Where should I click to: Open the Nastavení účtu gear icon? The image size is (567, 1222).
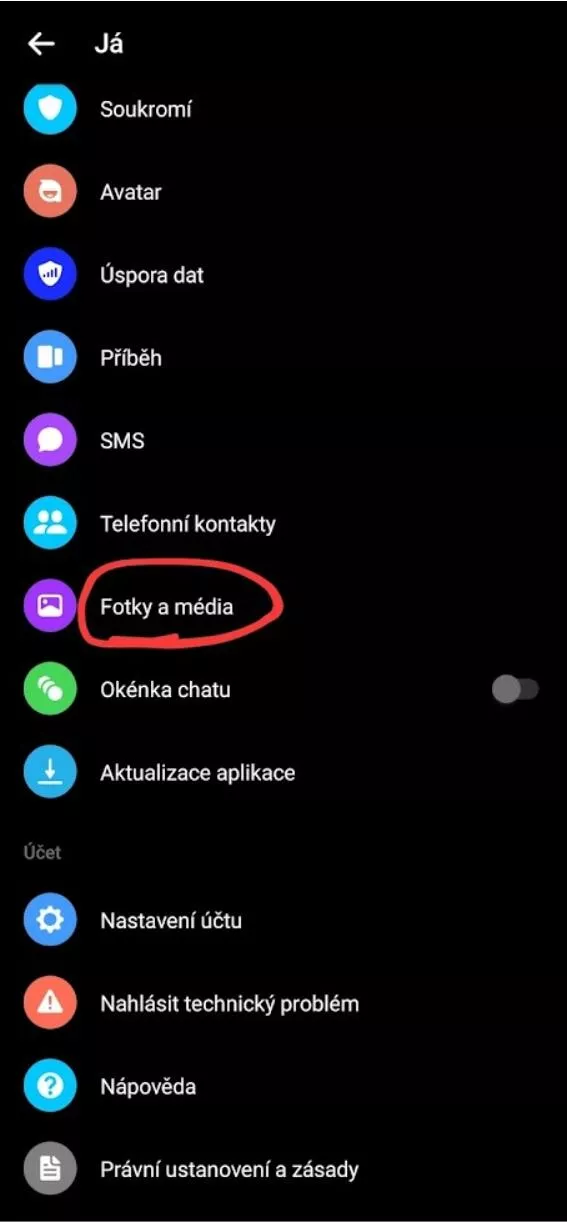[50, 920]
